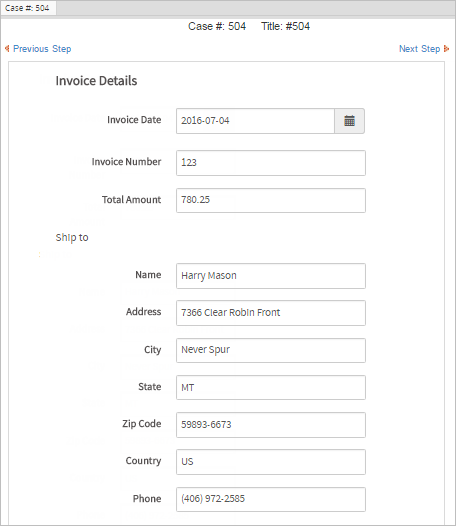Click the Zip Code input field
This screenshot has height=526, width=456.
pos(271,425)
